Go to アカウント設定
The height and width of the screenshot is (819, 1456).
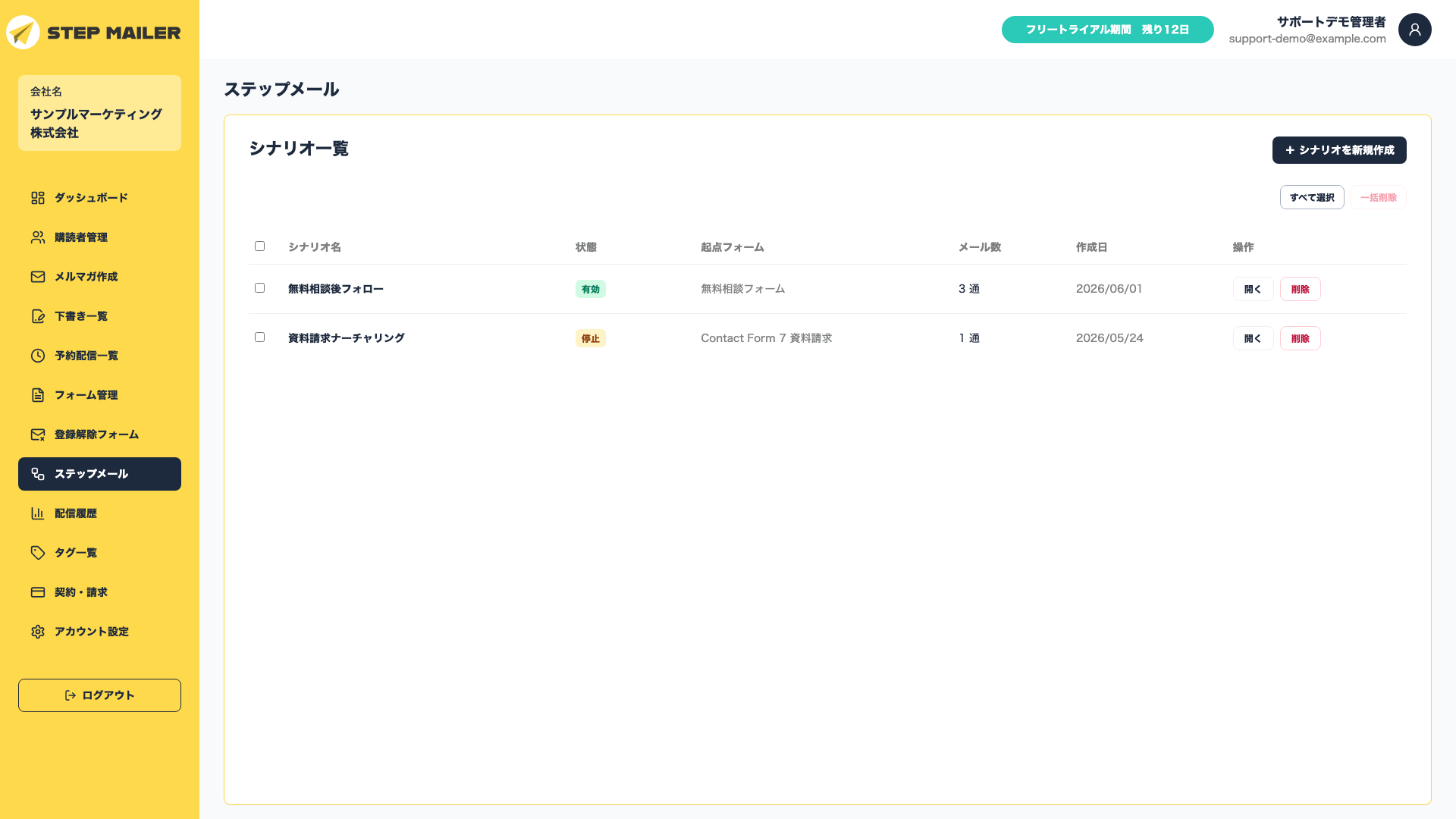click(x=99, y=632)
